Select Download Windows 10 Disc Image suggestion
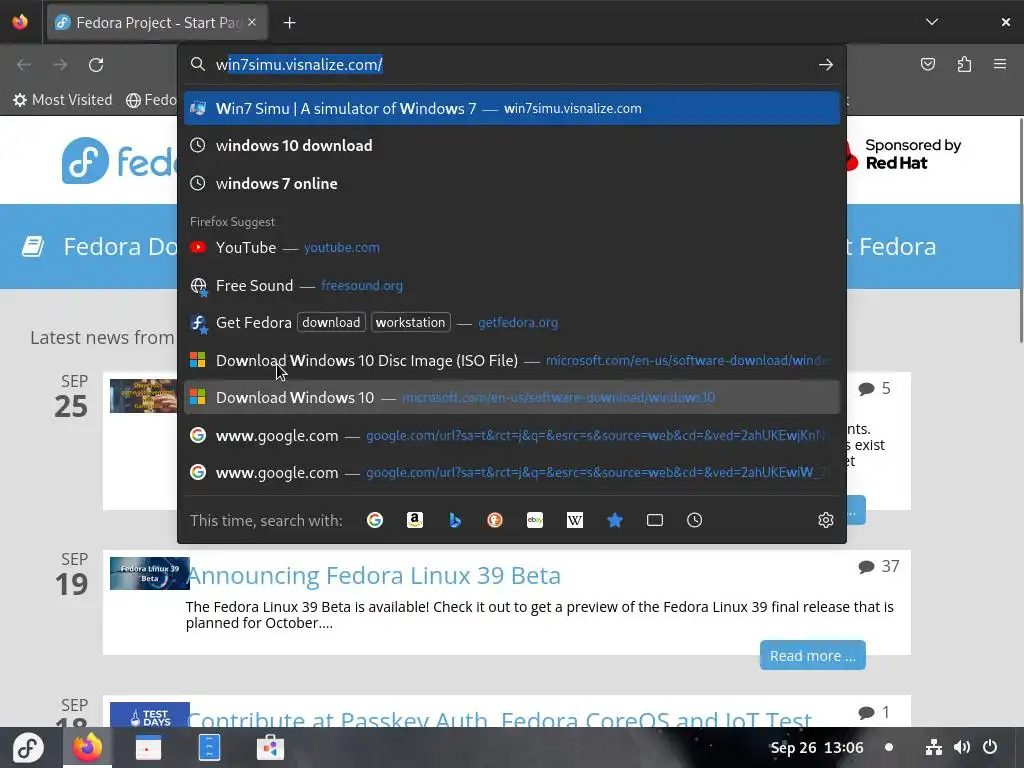 pos(512,360)
